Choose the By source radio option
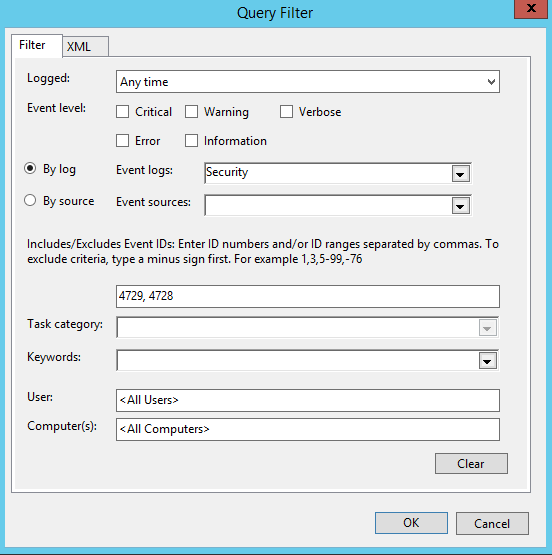 [x=30, y=200]
